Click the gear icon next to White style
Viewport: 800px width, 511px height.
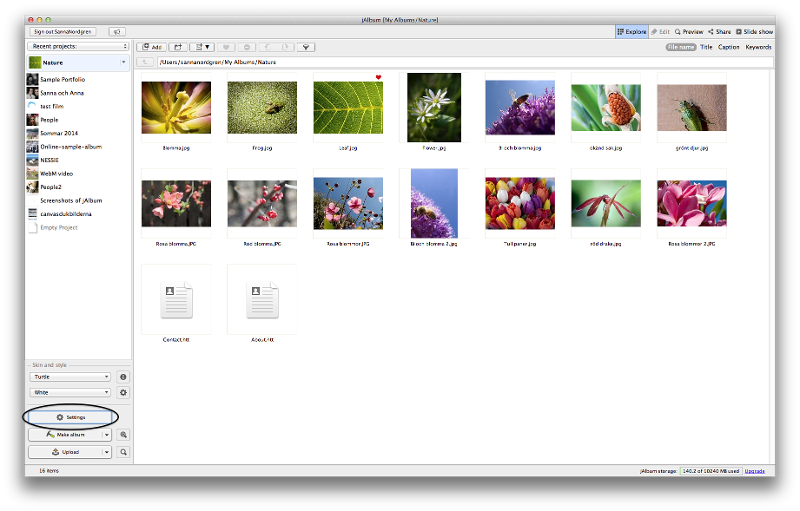[x=123, y=393]
